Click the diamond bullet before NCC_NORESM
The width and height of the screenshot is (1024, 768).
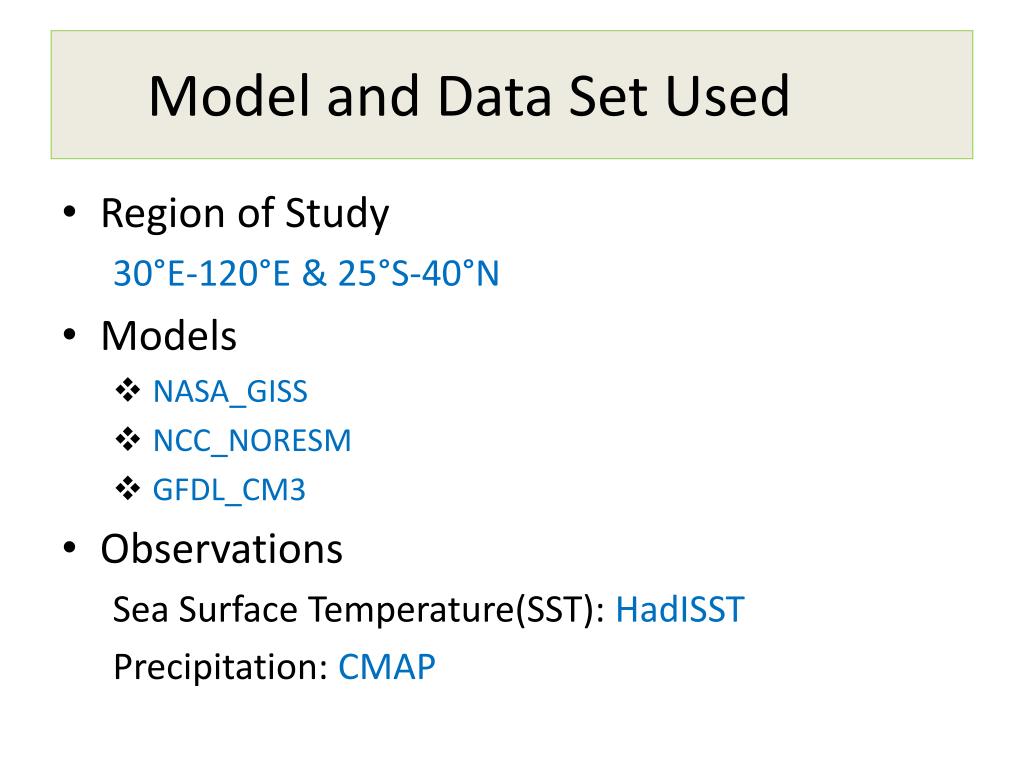coord(127,440)
